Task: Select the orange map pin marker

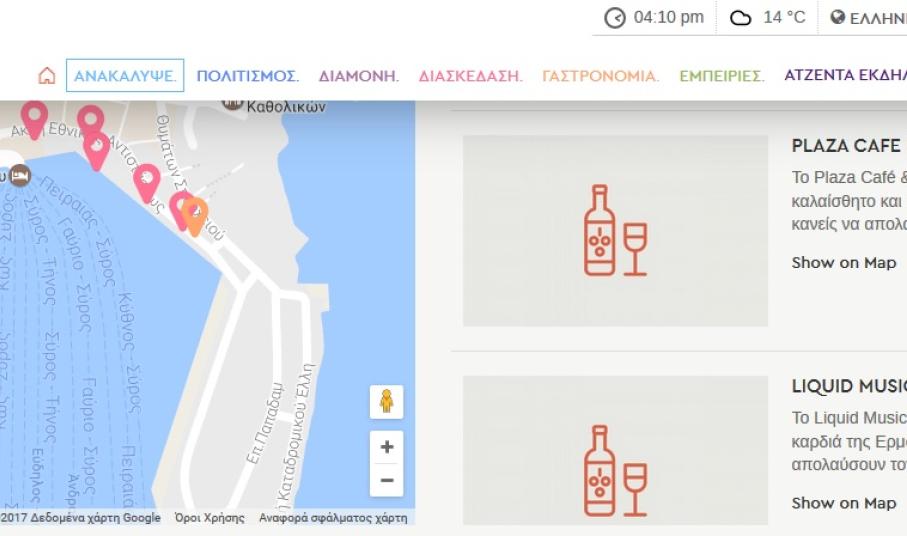Action: point(195,214)
